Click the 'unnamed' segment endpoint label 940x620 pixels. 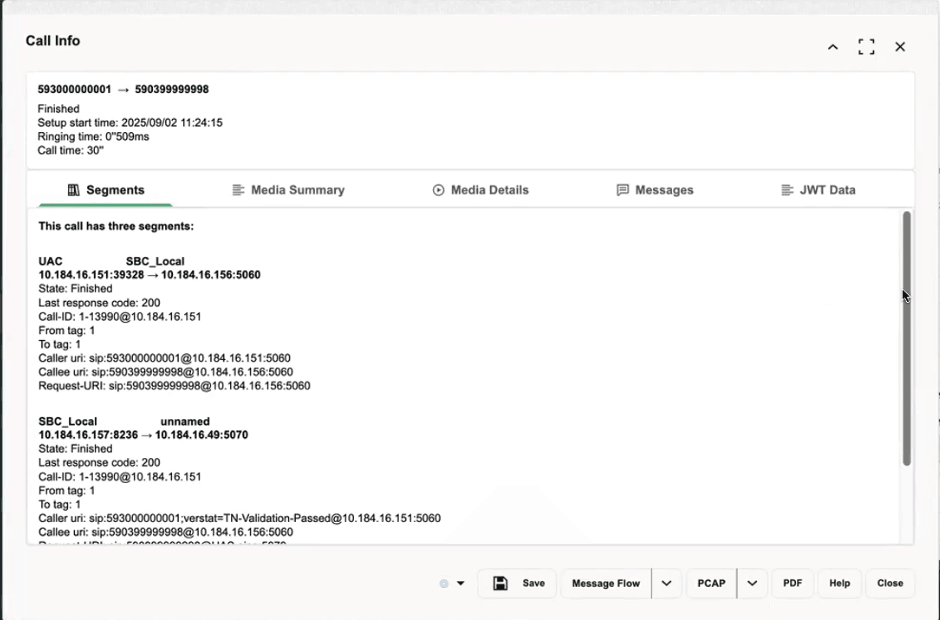coord(185,422)
